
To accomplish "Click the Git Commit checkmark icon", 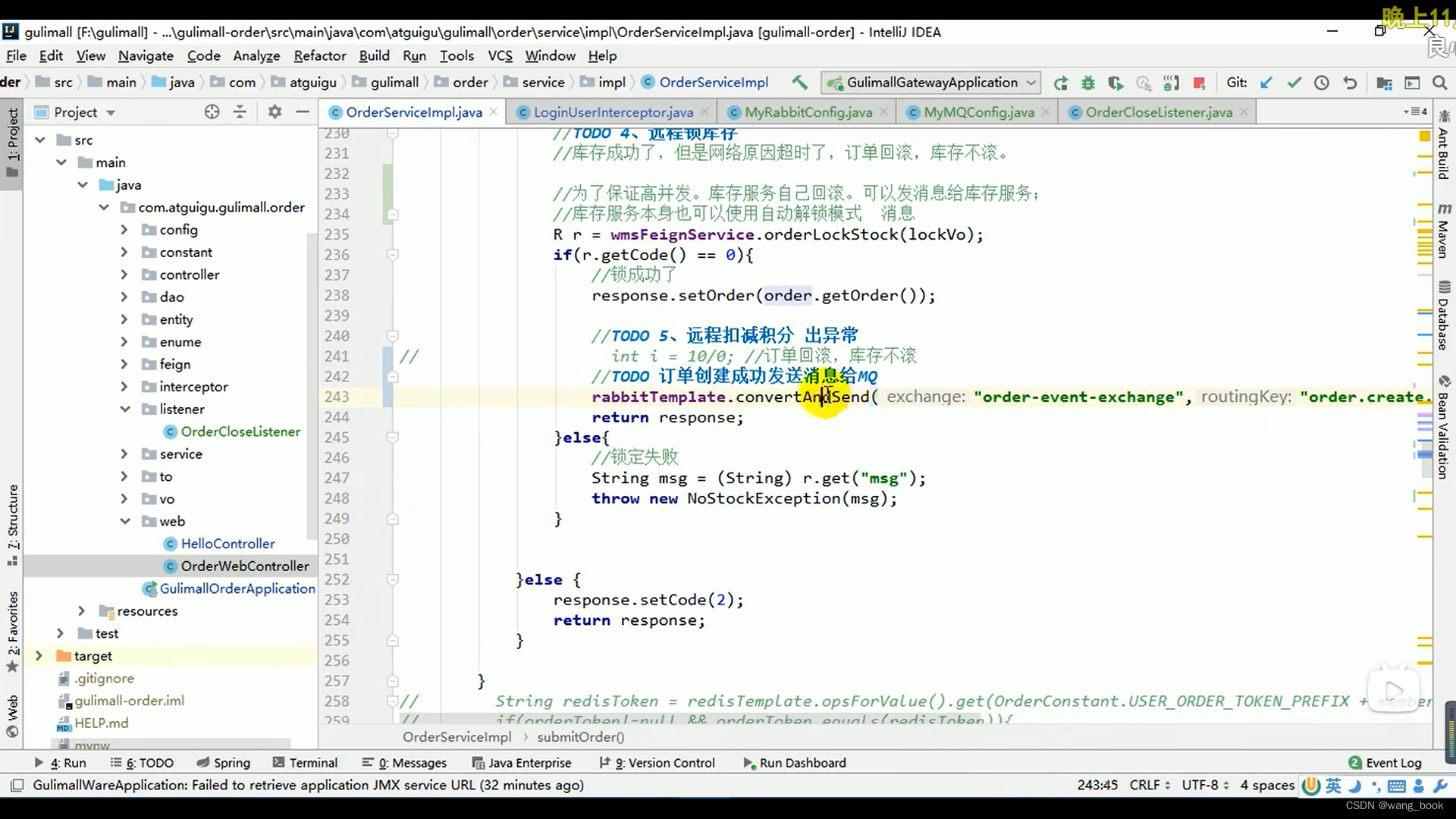I will (x=1294, y=83).
